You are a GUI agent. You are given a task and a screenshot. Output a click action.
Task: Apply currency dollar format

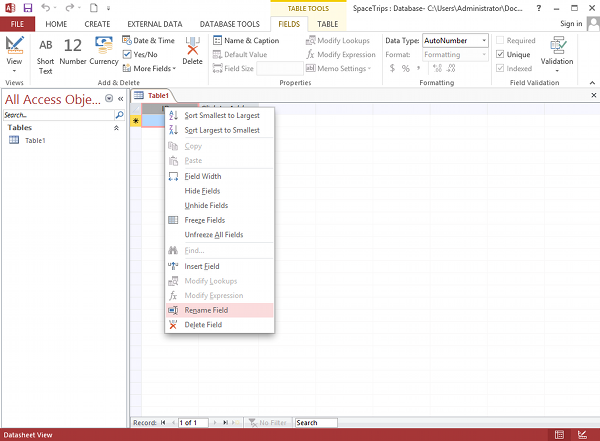(392, 68)
